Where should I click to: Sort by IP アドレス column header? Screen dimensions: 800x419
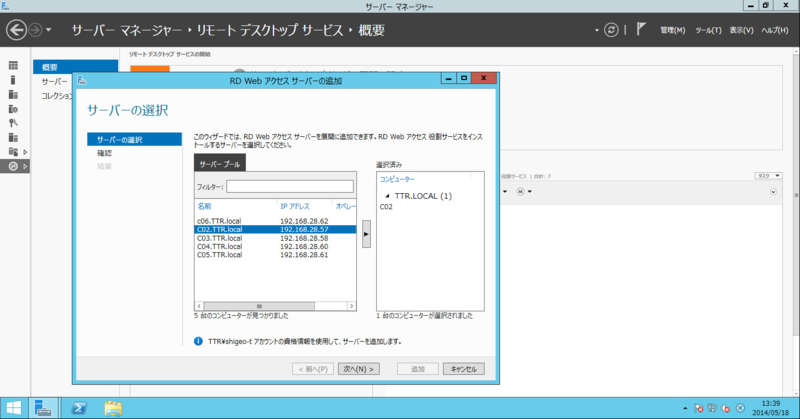click(295, 206)
